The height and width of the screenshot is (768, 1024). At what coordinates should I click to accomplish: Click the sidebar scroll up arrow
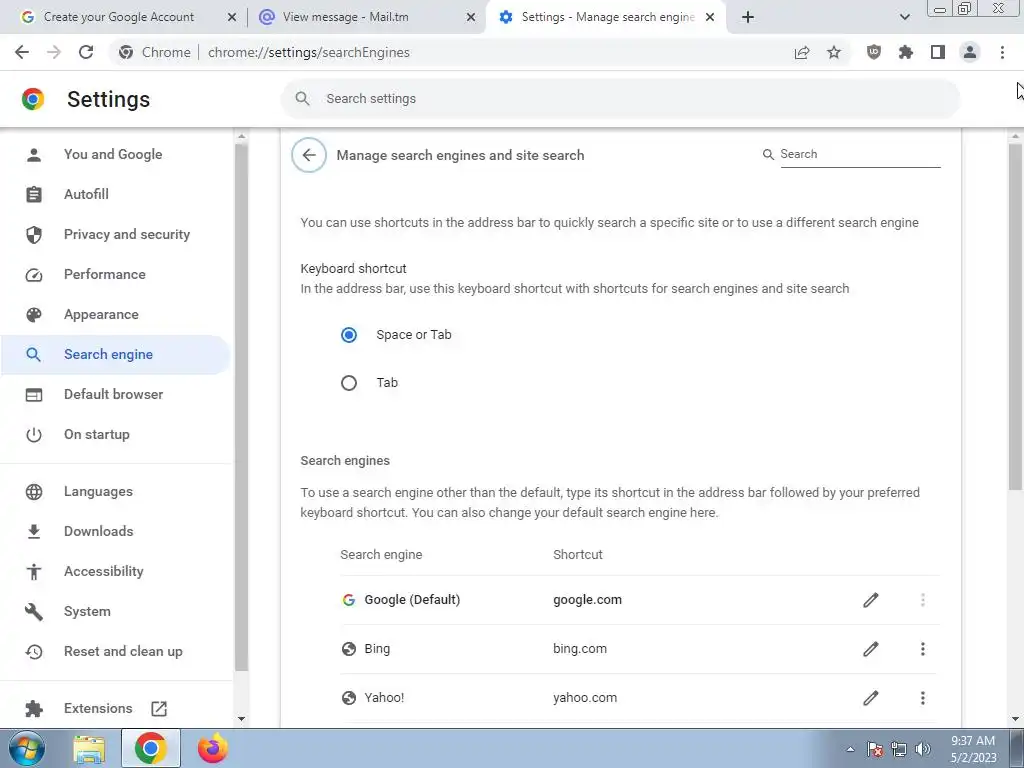[241, 136]
